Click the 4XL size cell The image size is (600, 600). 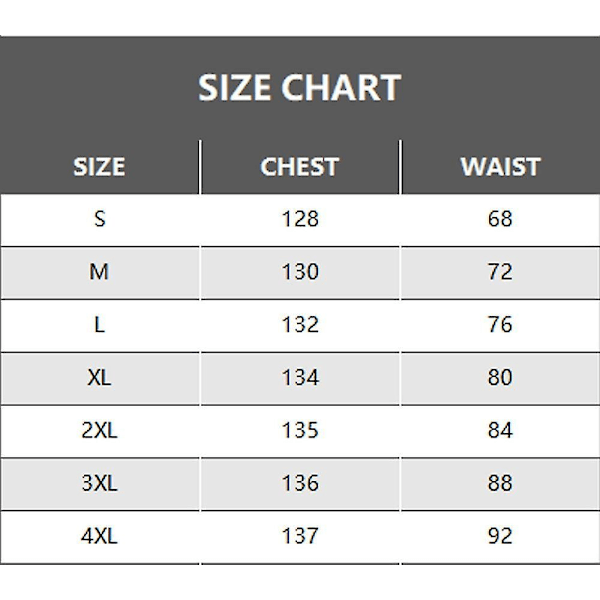tap(99, 536)
